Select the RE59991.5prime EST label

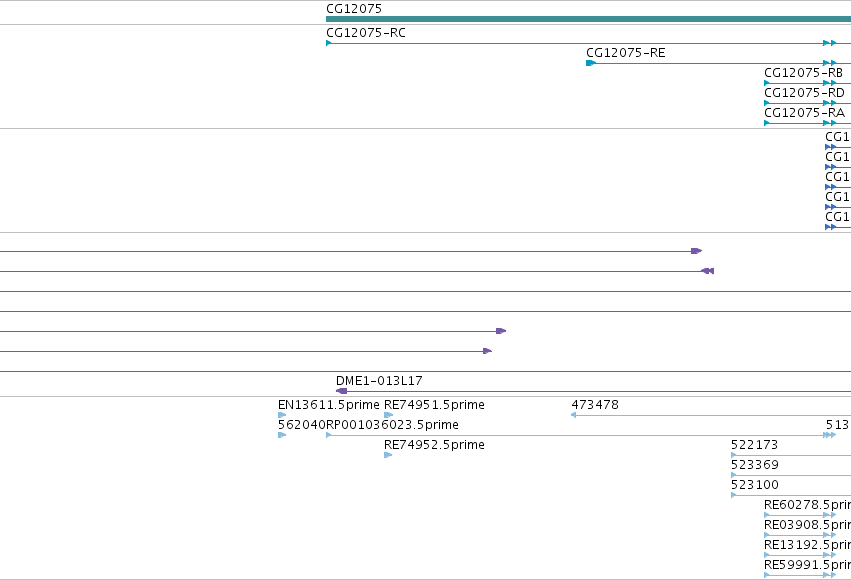click(x=808, y=565)
